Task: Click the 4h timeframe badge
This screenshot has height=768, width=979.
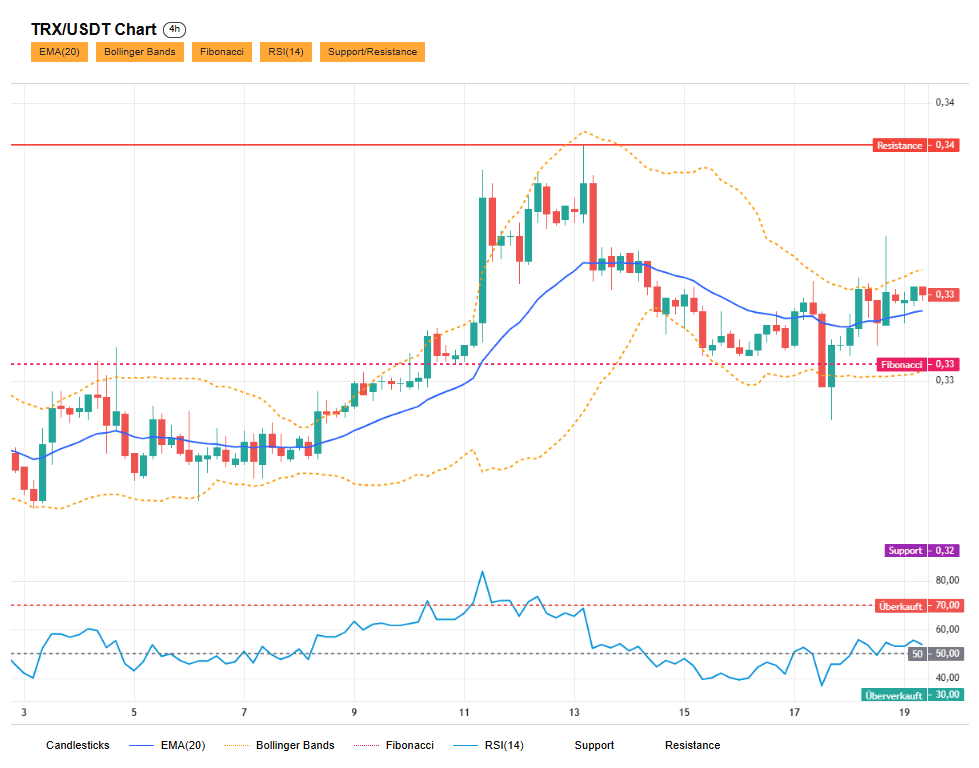Action: coord(174,29)
